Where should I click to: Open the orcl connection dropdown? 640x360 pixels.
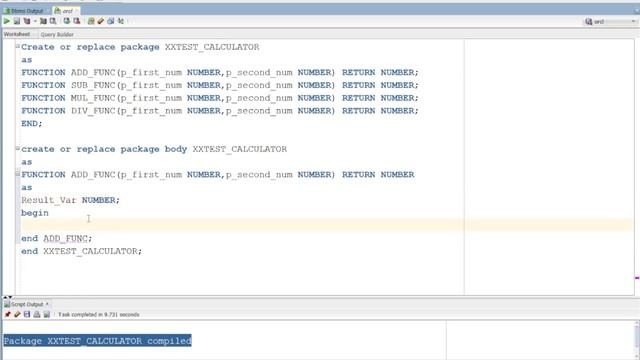pos(610,22)
